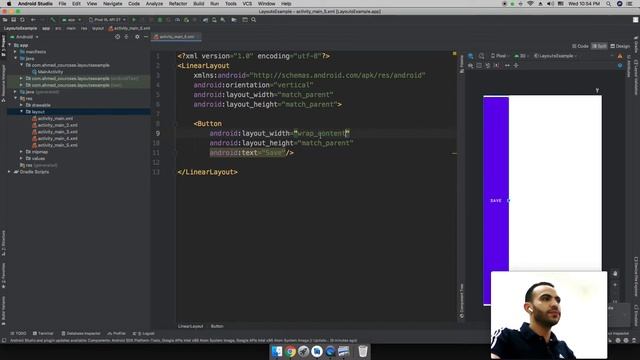
Task: Click the pan cross icon in preview toolbar
Action: point(516,65)
